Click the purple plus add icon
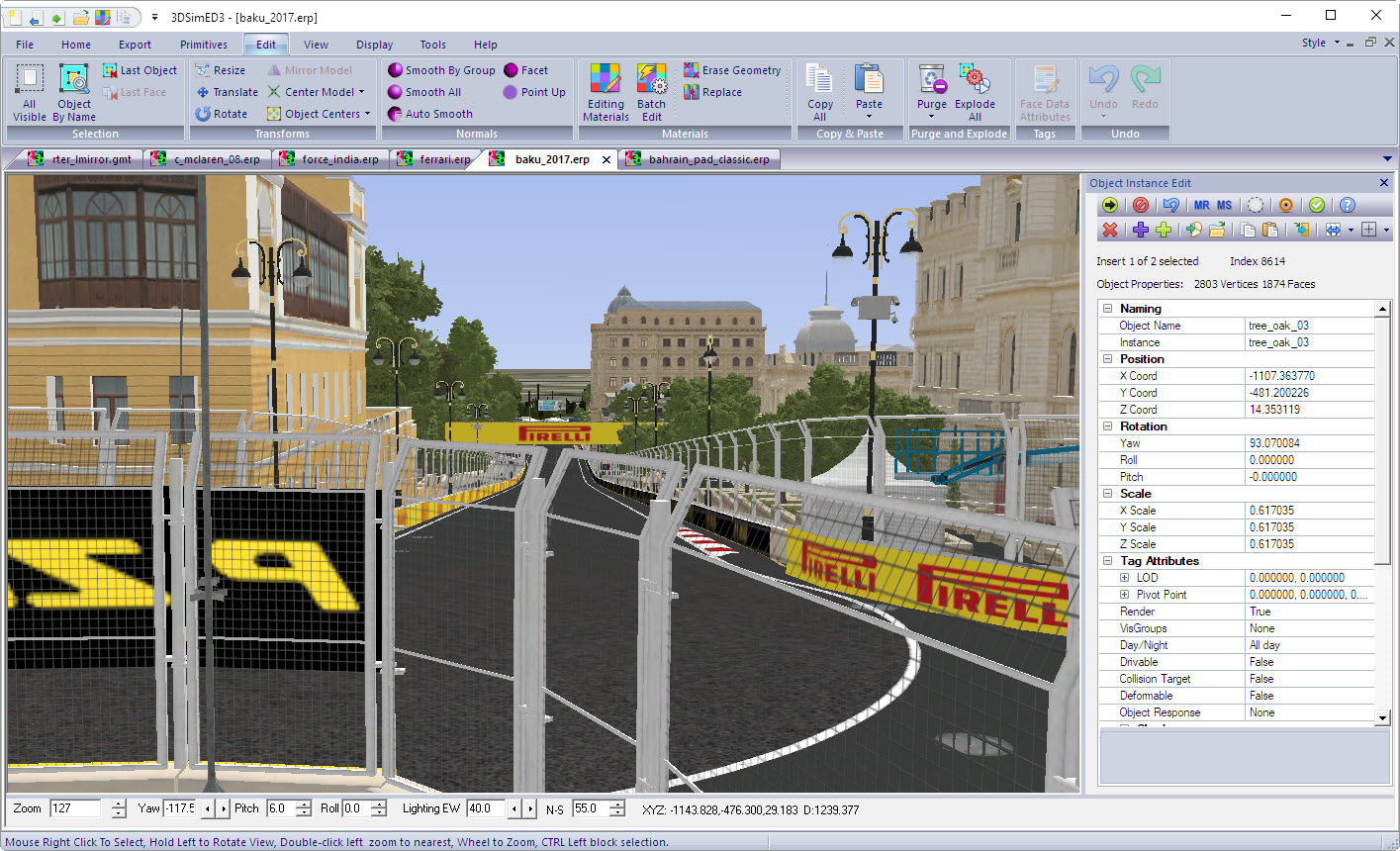 pyautogui.click(x=1141, y=230)
